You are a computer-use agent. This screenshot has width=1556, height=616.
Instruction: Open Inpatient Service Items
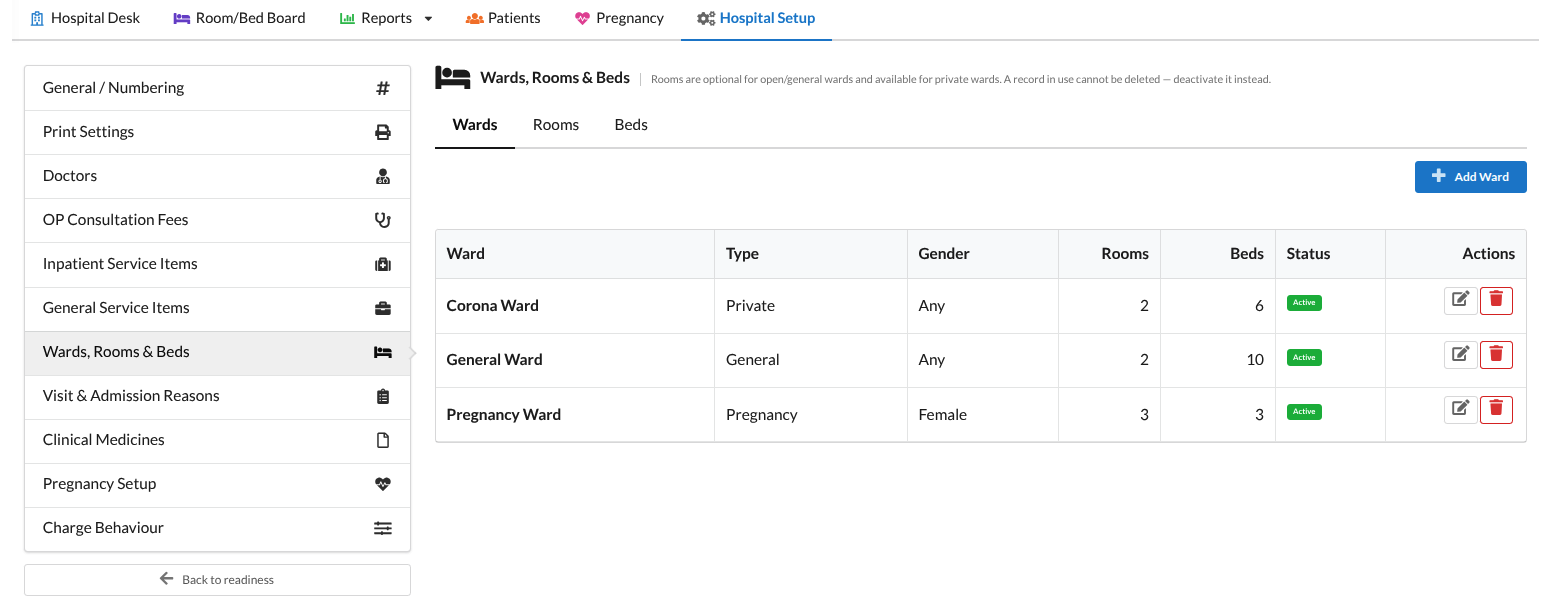[217, 264]
